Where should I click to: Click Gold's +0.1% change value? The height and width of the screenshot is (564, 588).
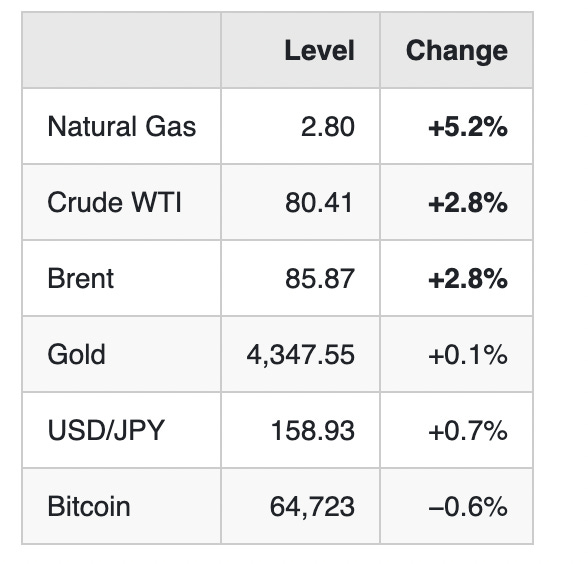[468, 355]
